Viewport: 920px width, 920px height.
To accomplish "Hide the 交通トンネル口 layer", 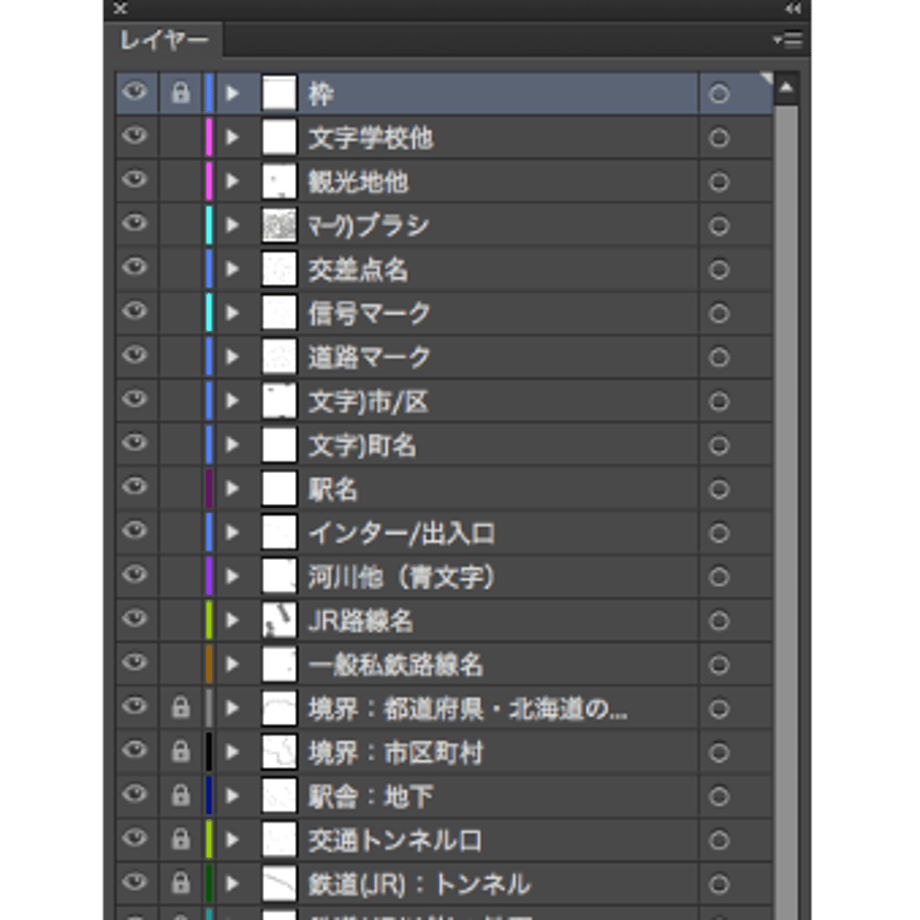I will (135, 839).
